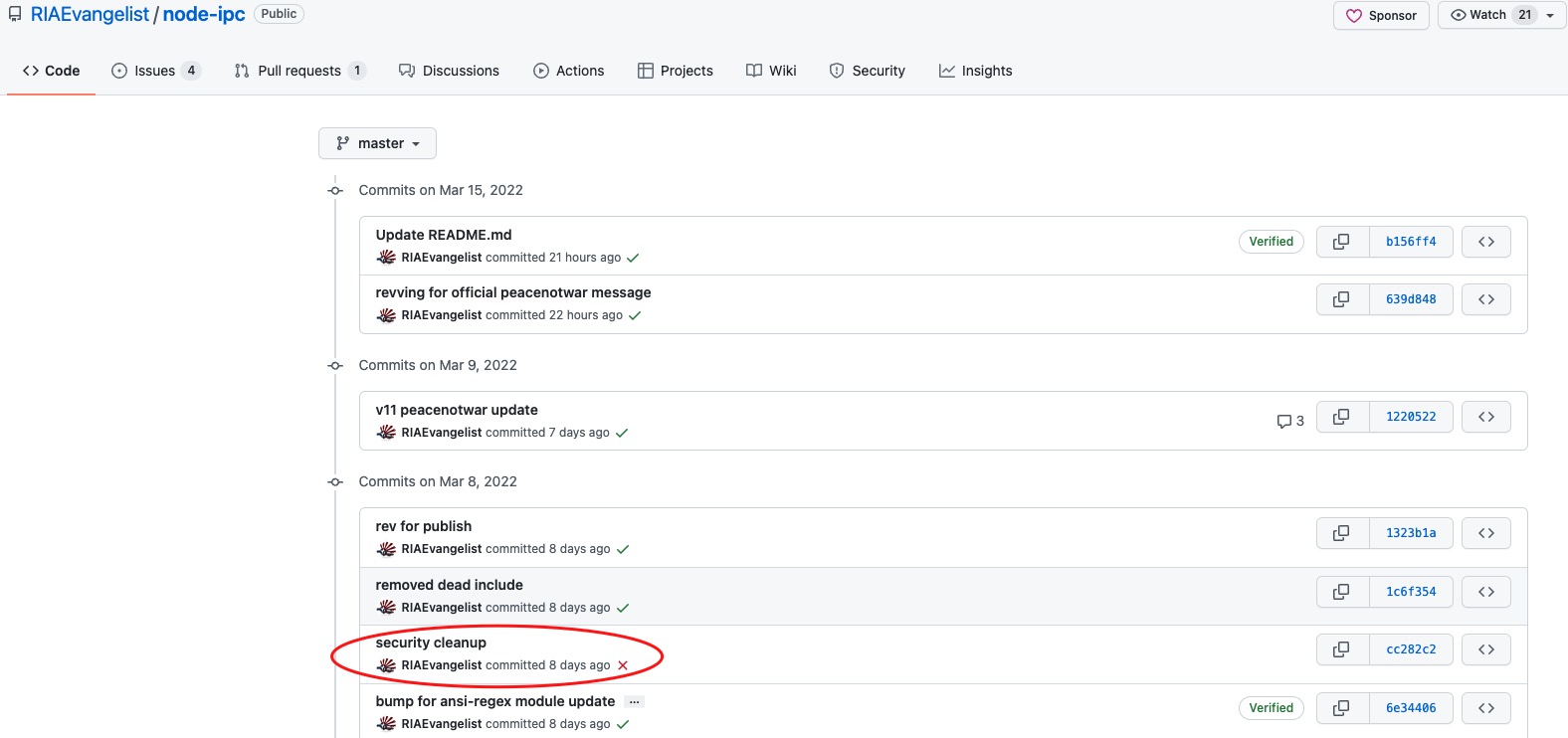The height and width of the screenshot is (738, 1568).
Task: Click avatar beside security cleanup commit
Action: coord(386,665)
